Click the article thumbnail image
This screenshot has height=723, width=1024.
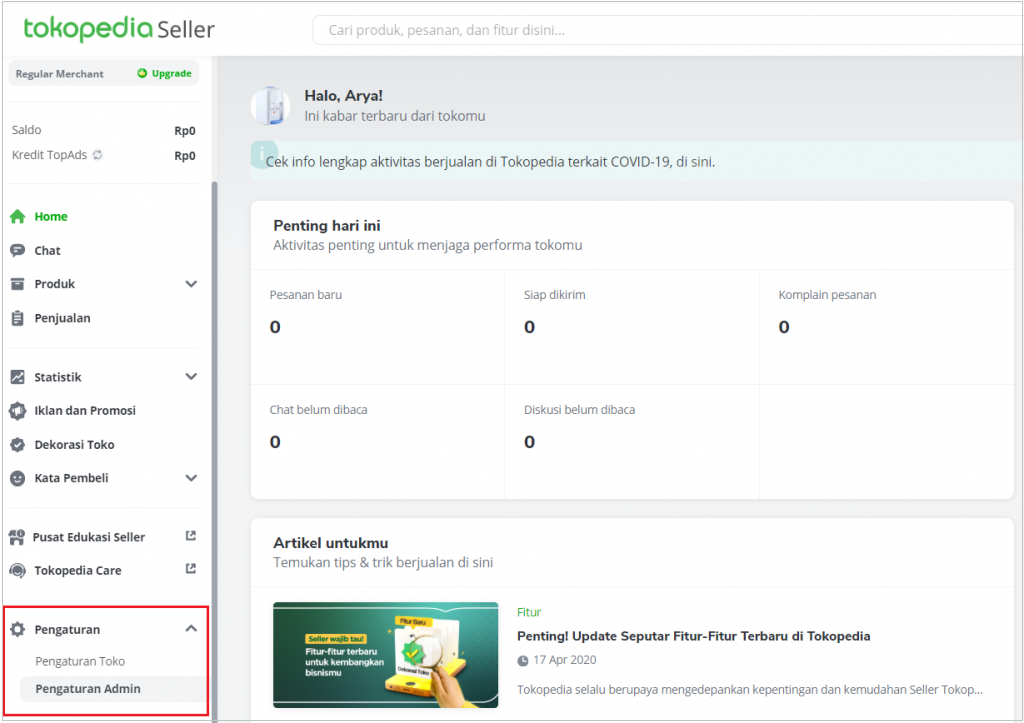coord(385,654)
